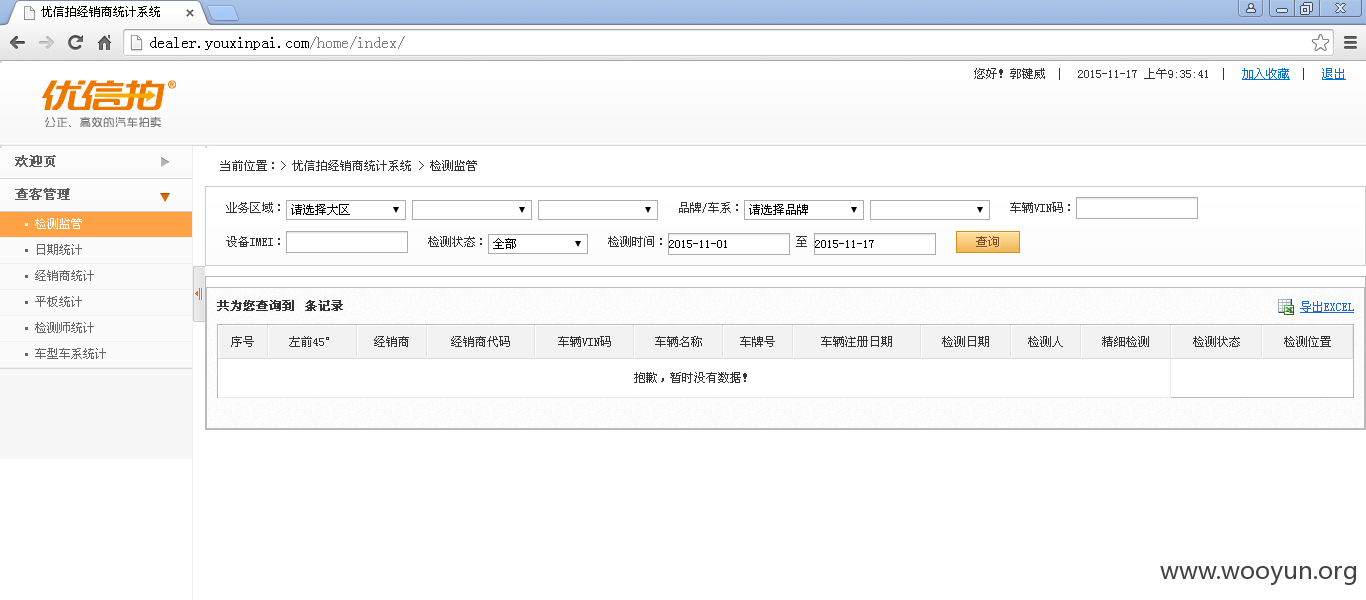This screenshot has height=600, width=1366.
Task: Click the 查询 search button
Action: click(987, 242)
